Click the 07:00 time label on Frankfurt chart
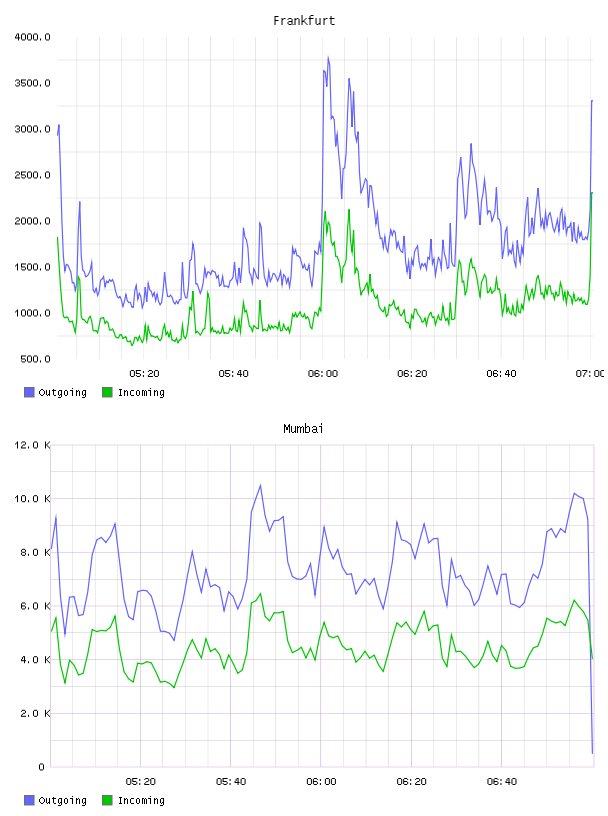This screenshot has height=816, width=608. coord(590,374)
